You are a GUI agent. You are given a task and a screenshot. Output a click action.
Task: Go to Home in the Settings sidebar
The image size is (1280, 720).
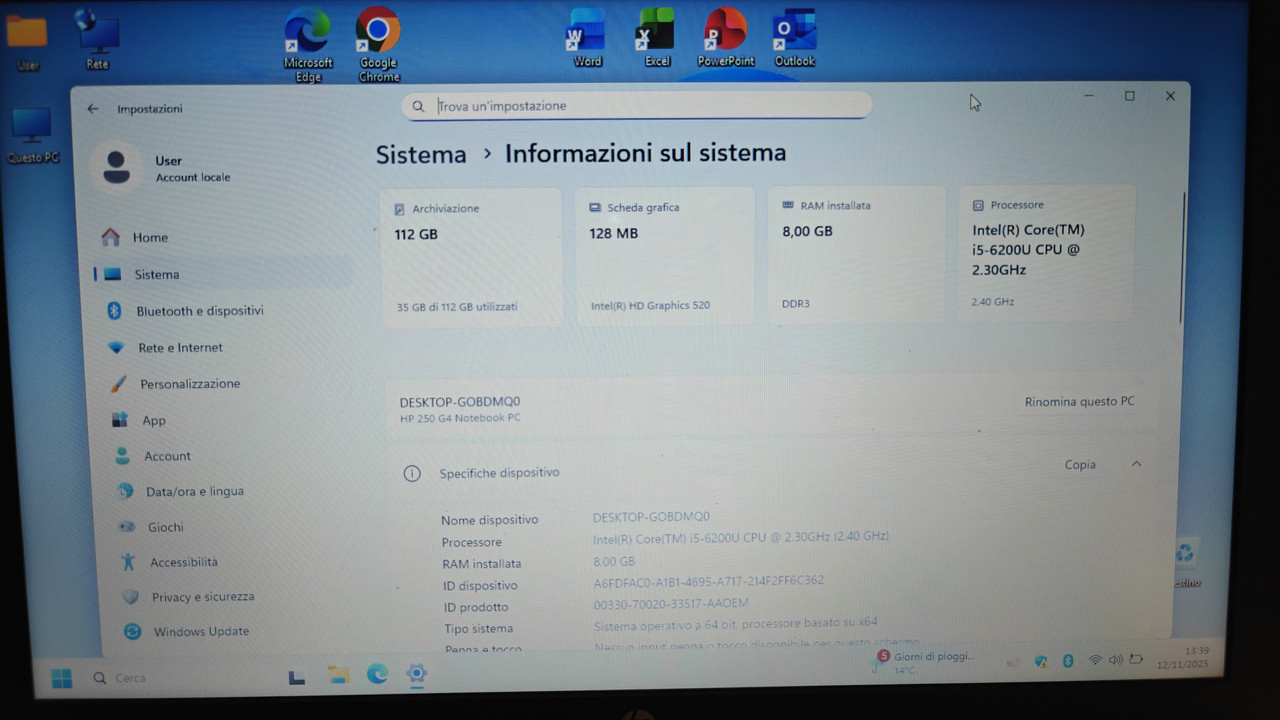pyautogui.click(x=150, y=237)
